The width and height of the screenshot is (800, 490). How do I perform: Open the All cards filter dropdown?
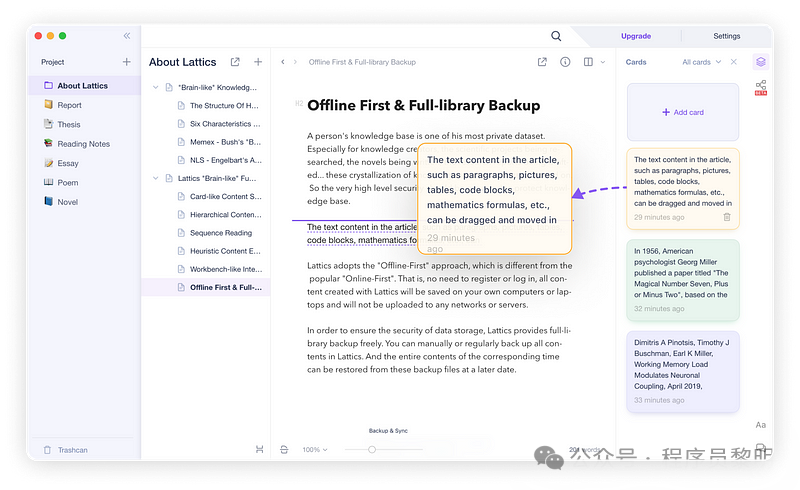[702, 62]
